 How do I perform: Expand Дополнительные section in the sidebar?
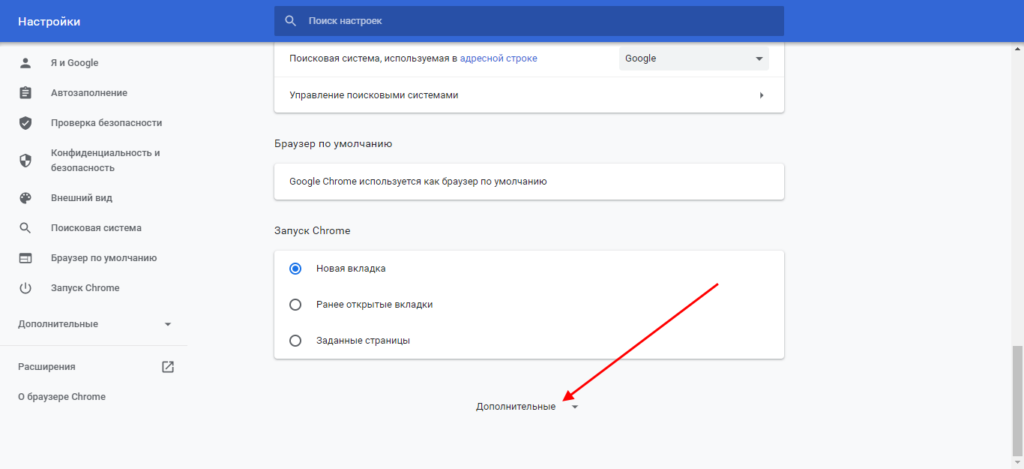point(95,324)
